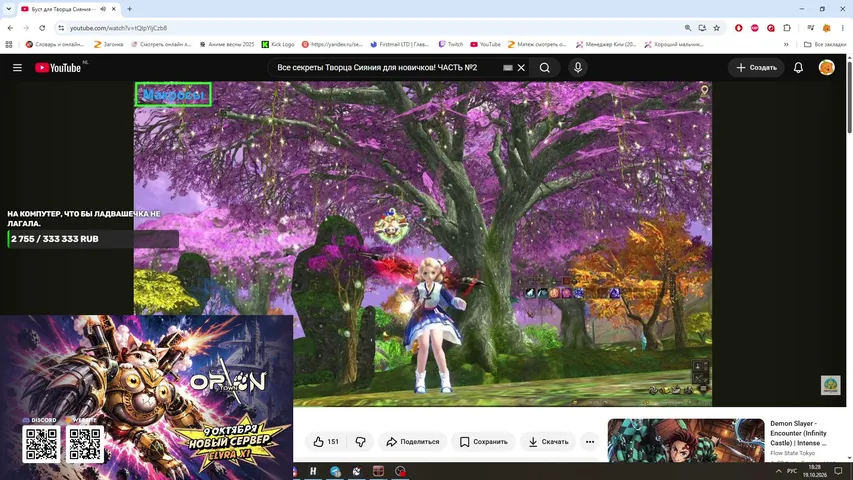
Task: Open the apps grid bookmark icon
Action: 9,44
